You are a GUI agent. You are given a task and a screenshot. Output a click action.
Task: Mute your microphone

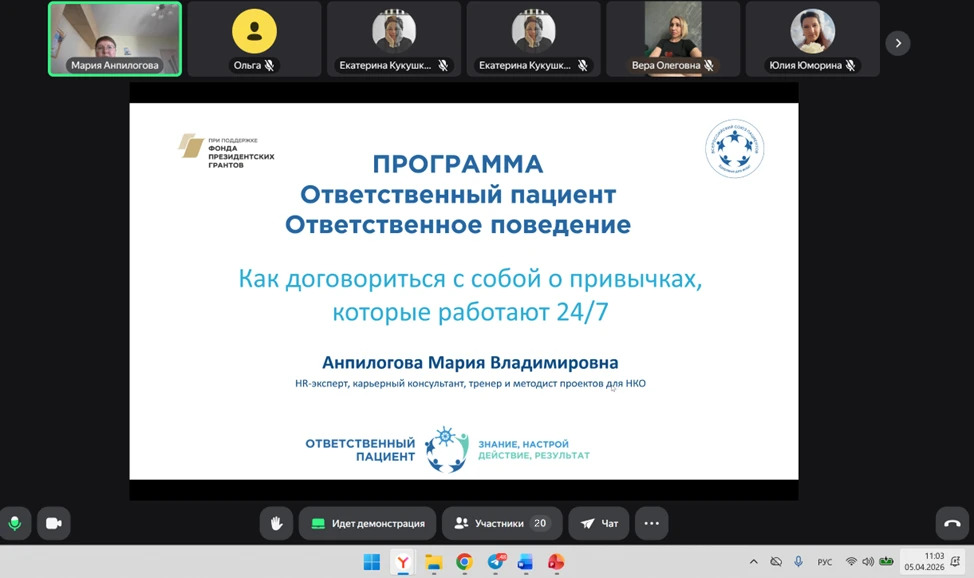pos(18,523)
